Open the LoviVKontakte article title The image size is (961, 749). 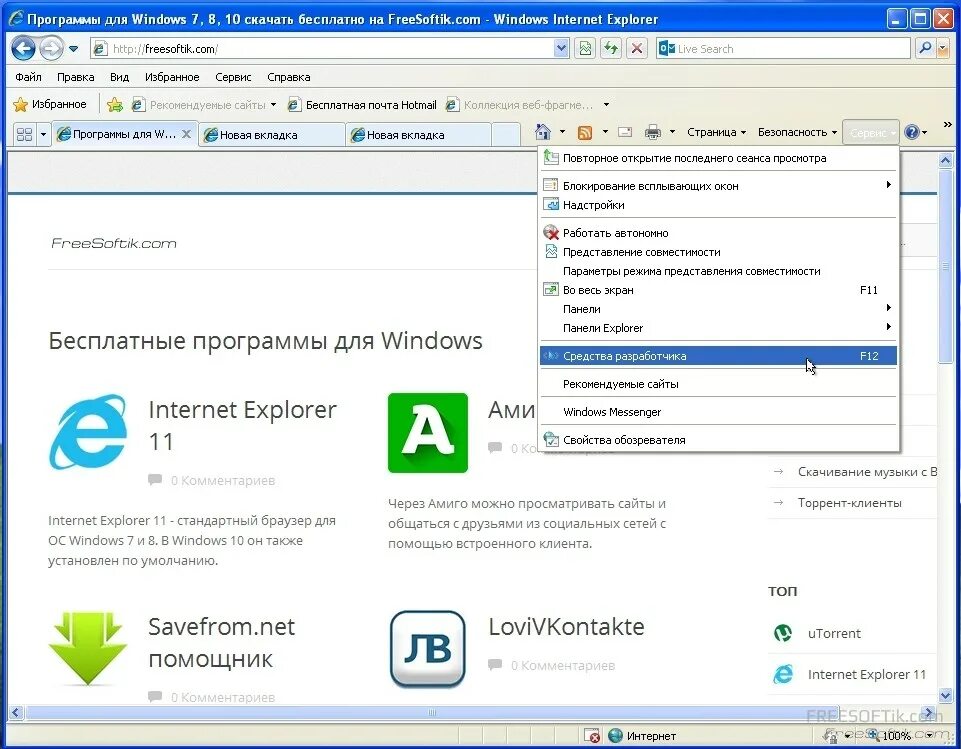pos(566,626)
